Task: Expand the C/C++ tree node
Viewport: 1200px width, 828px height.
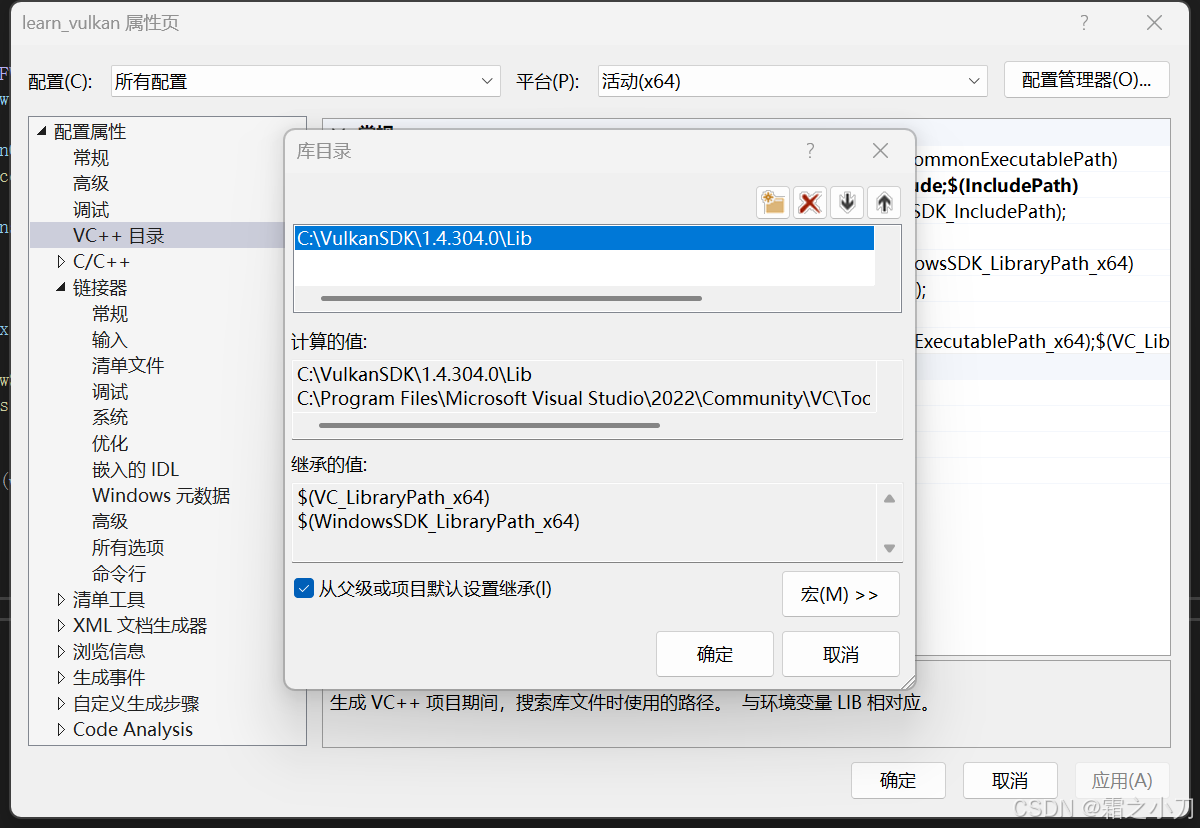Action: [59, 261]
